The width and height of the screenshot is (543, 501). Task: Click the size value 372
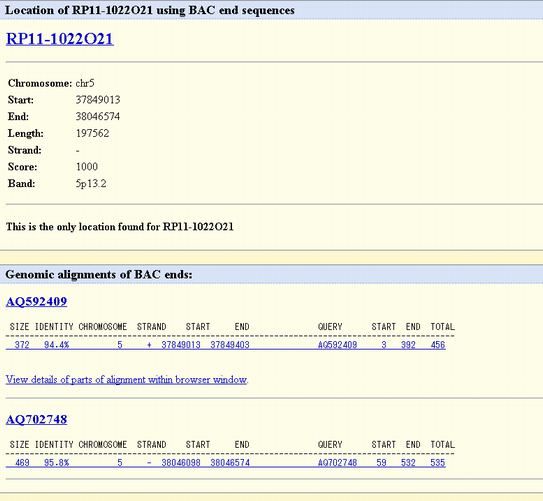coord(22,345)
